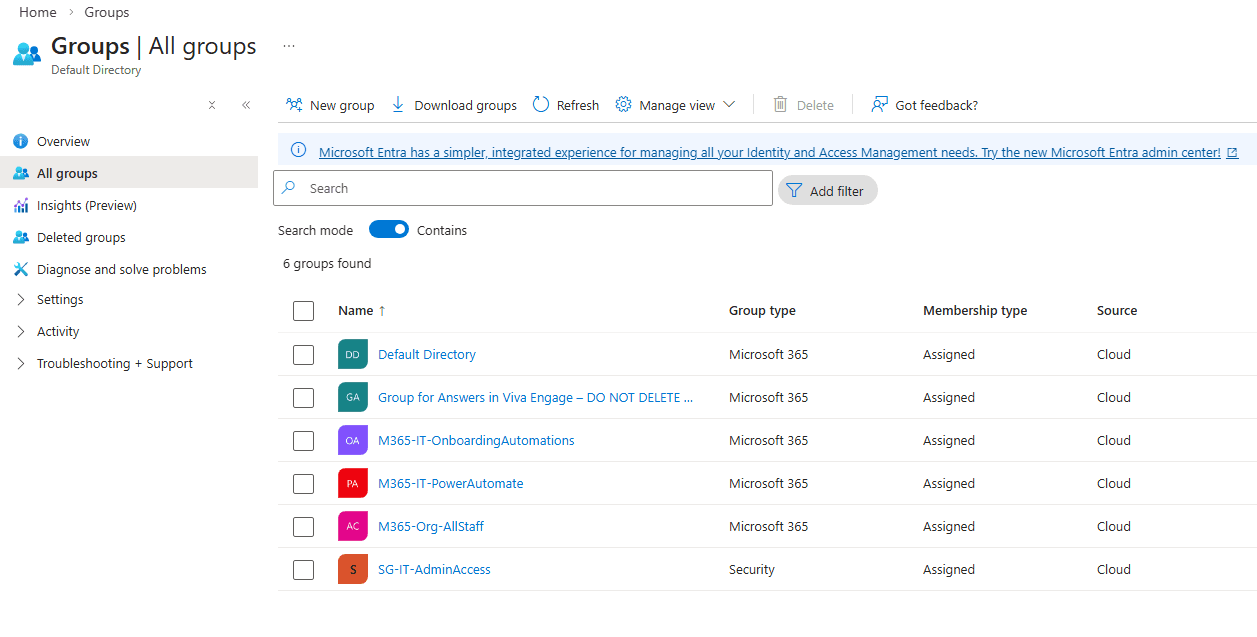This screenshot has height=637, width=1257.
Task: Refresh the groups list
Action: 565,105
